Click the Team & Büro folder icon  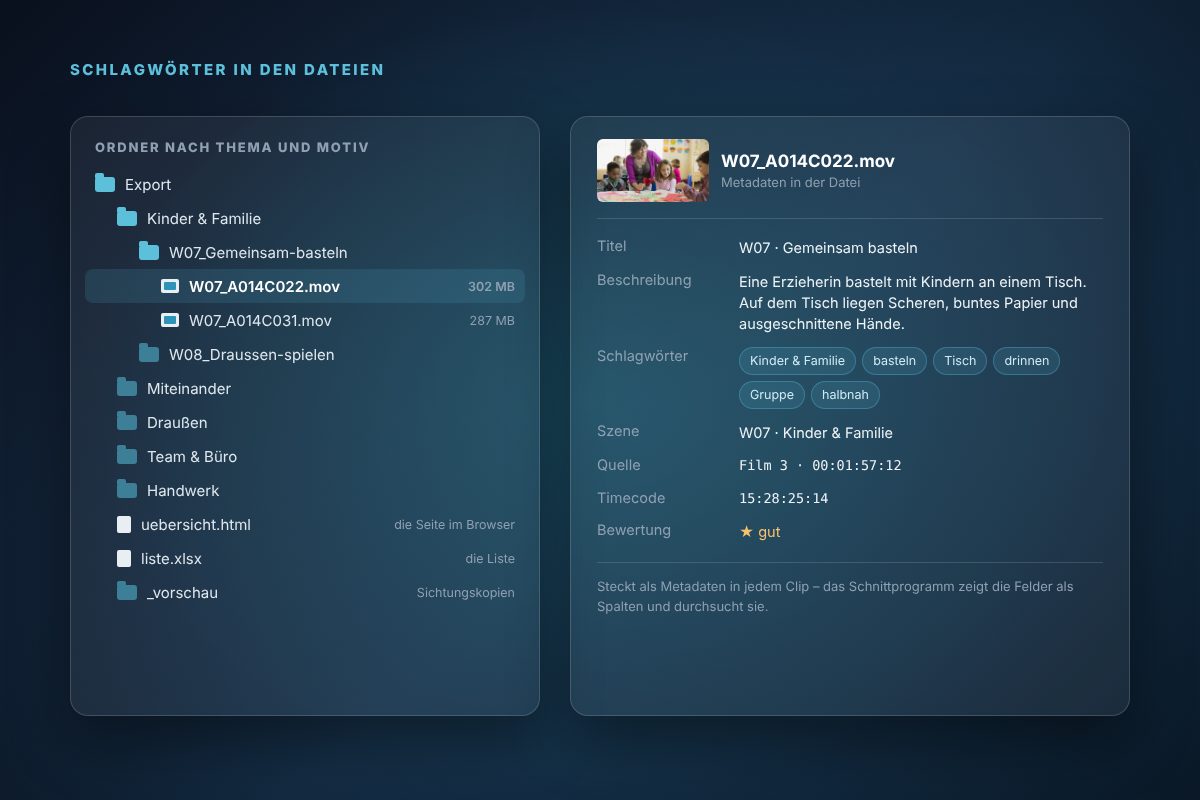[127, 456]
